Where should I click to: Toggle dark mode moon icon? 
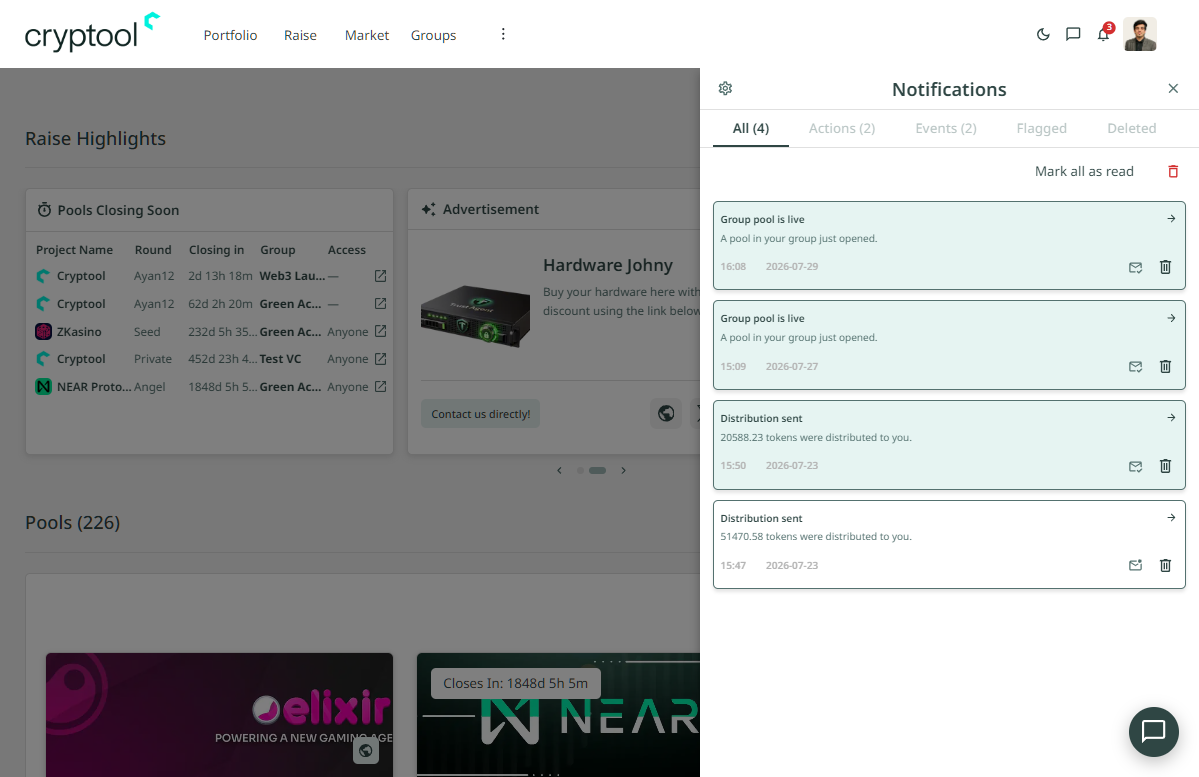[1043, 34]
